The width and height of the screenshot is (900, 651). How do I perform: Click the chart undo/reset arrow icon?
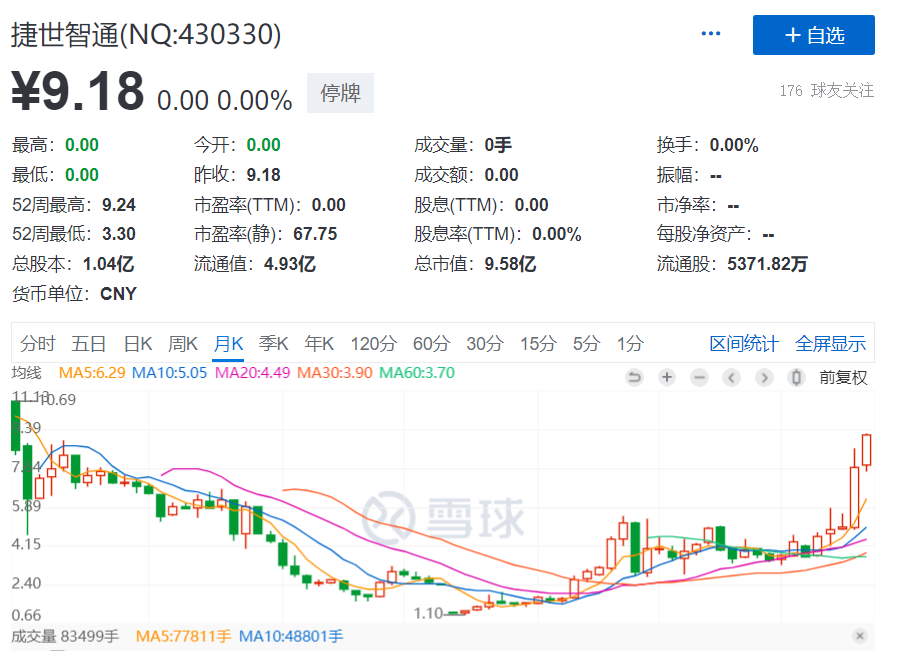pyautogui.click(x=634, y=378)
